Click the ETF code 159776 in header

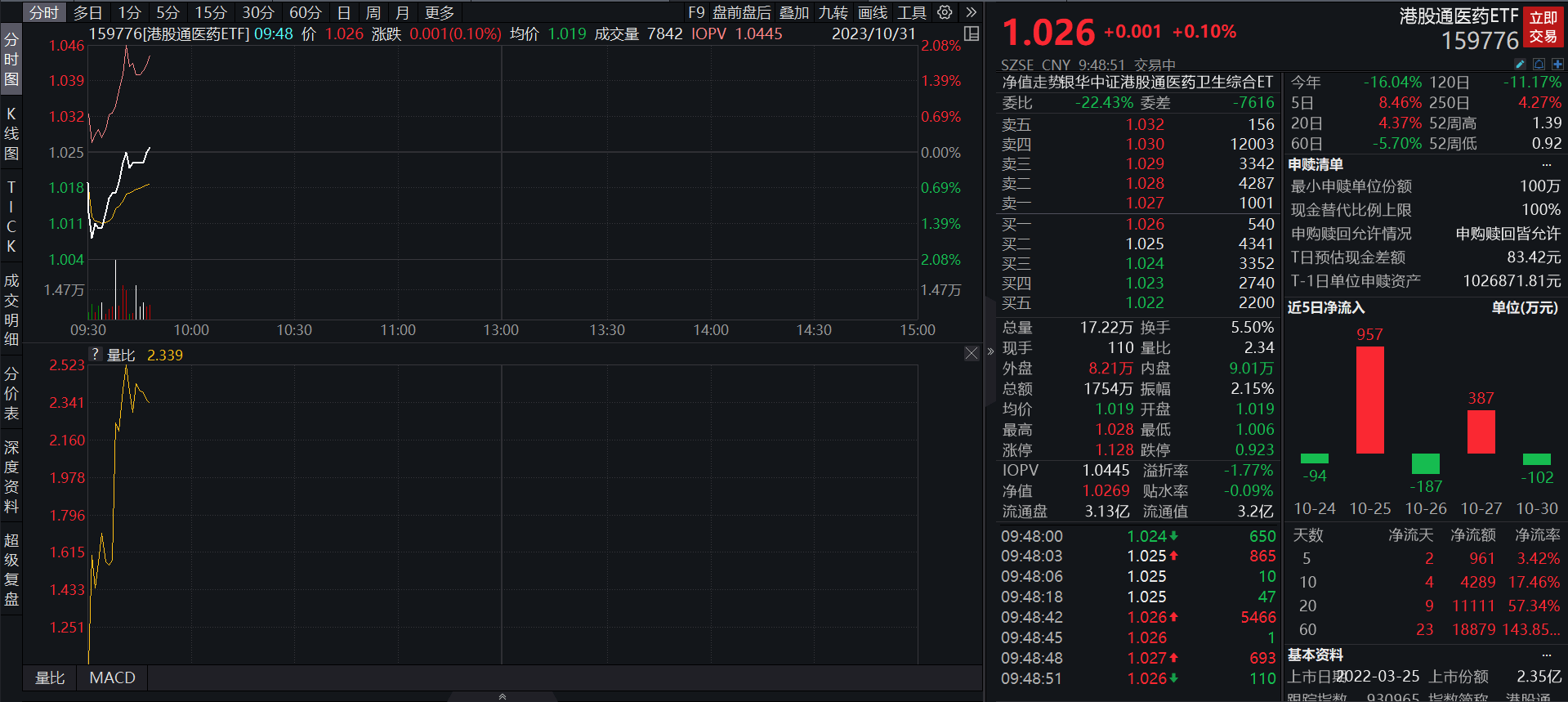[x=1480, y=41]
